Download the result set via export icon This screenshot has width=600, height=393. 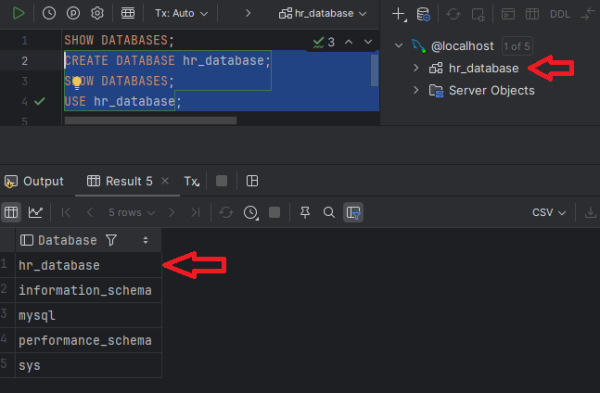point(590,212)
